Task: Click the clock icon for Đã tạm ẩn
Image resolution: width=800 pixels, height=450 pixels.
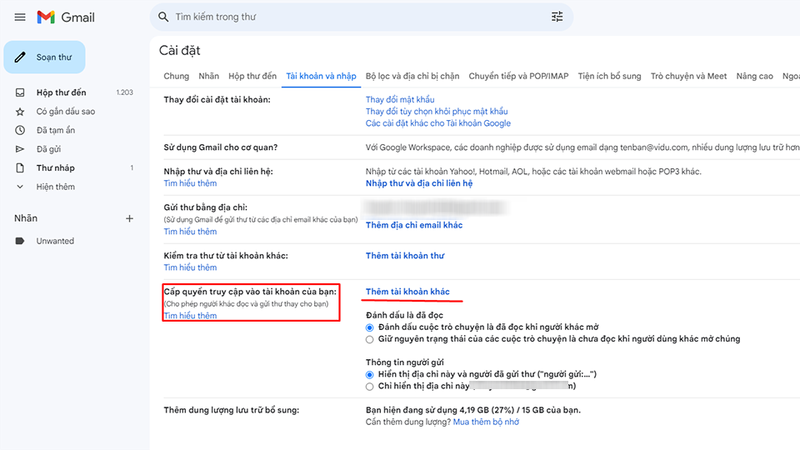Action: click(x=20, y=130)
